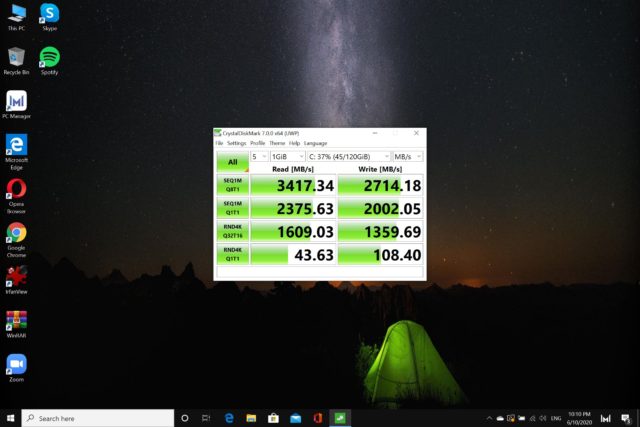Open Microsoft Edge desktop shortcut
Image resolution: width=640 pixels, height=427 pixels.
pos(16,152)
